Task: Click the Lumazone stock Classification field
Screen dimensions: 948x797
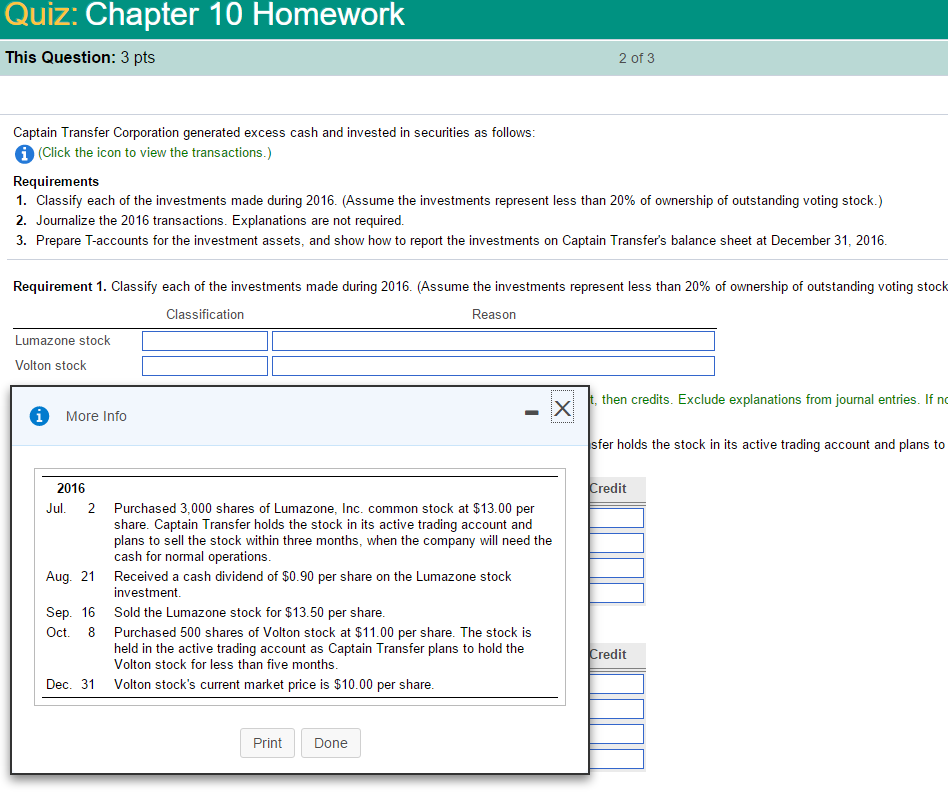Action: click(204, 340)
